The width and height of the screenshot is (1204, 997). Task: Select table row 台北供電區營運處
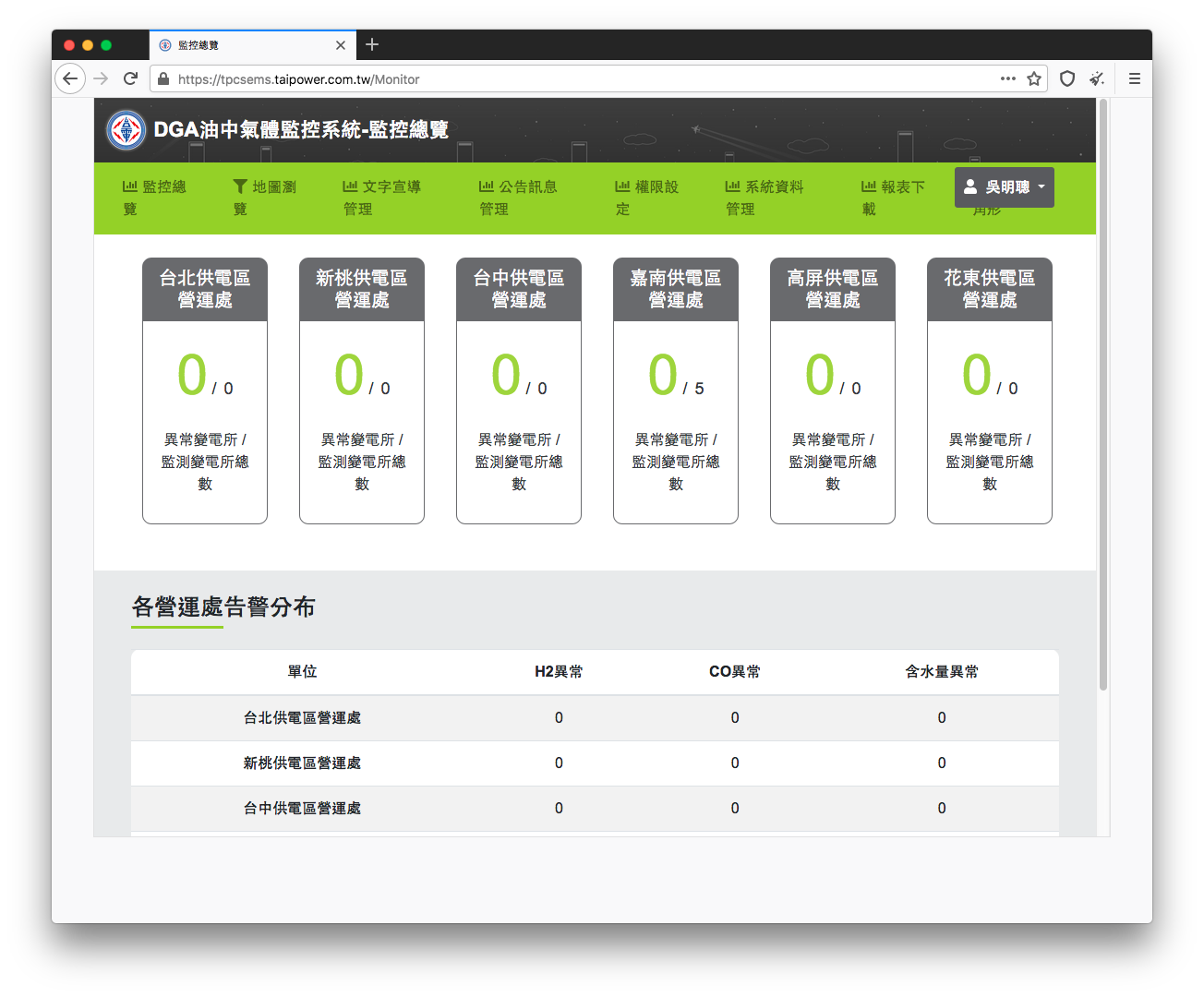[x=595, y=718]
